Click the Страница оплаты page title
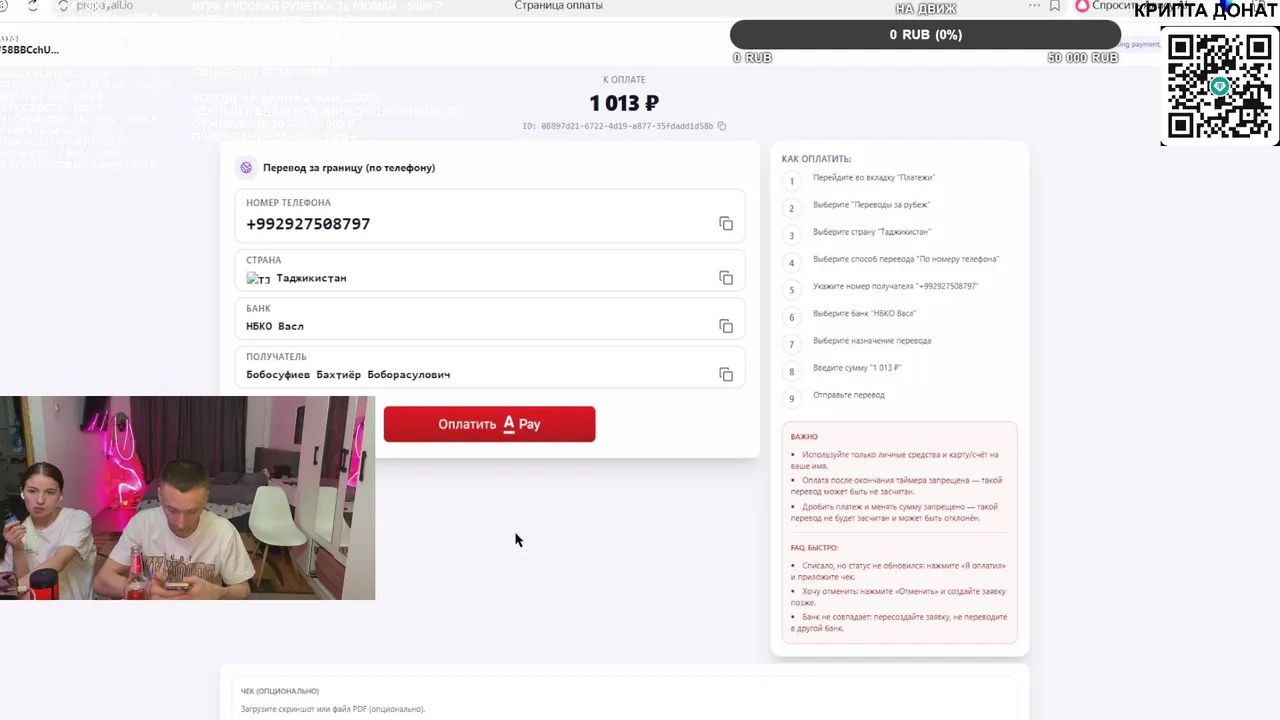The image size is (1280, 720). [x=558, y=6]
